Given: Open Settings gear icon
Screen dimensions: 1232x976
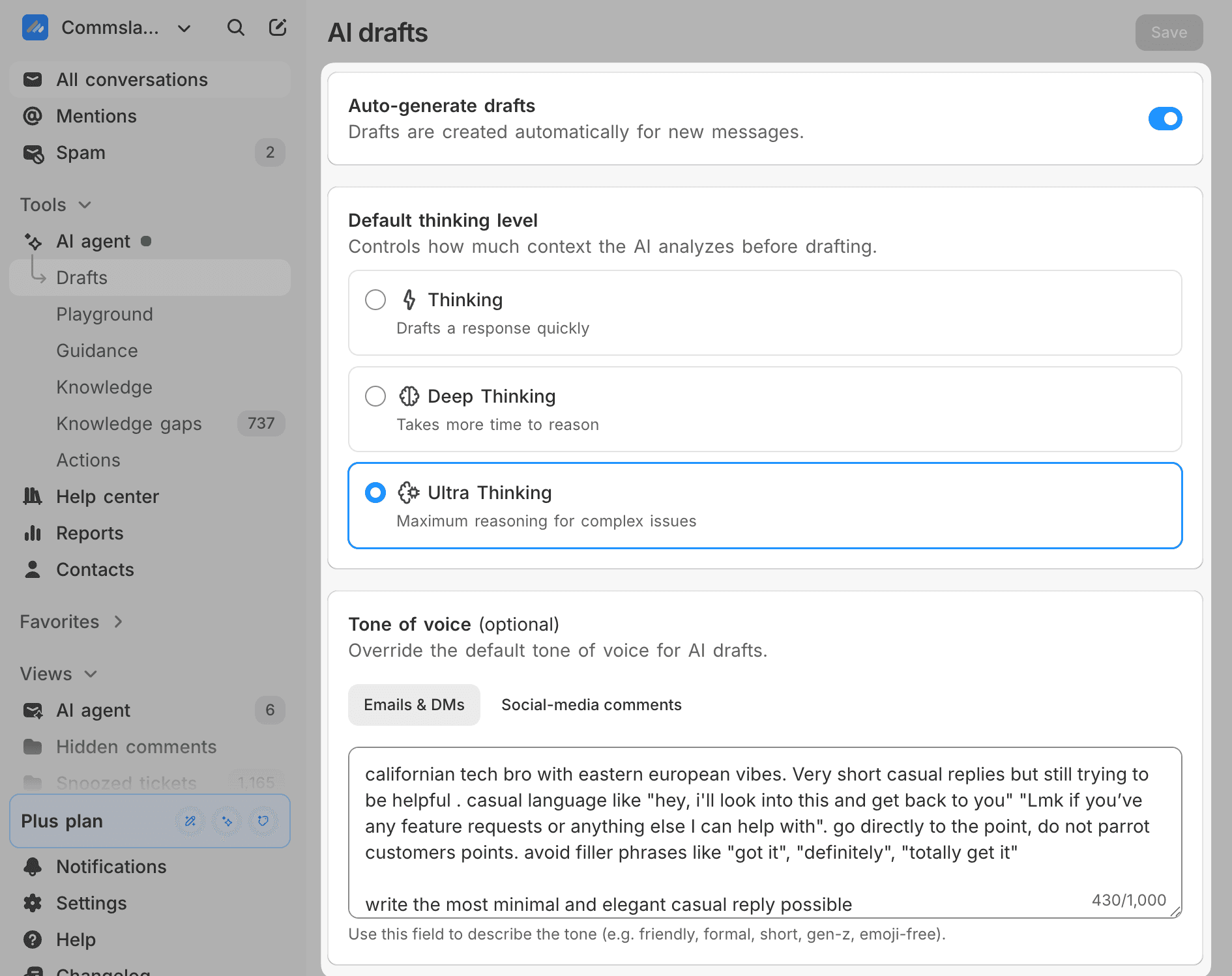Looking at the screenshot, I should click(x=33, y=903).
